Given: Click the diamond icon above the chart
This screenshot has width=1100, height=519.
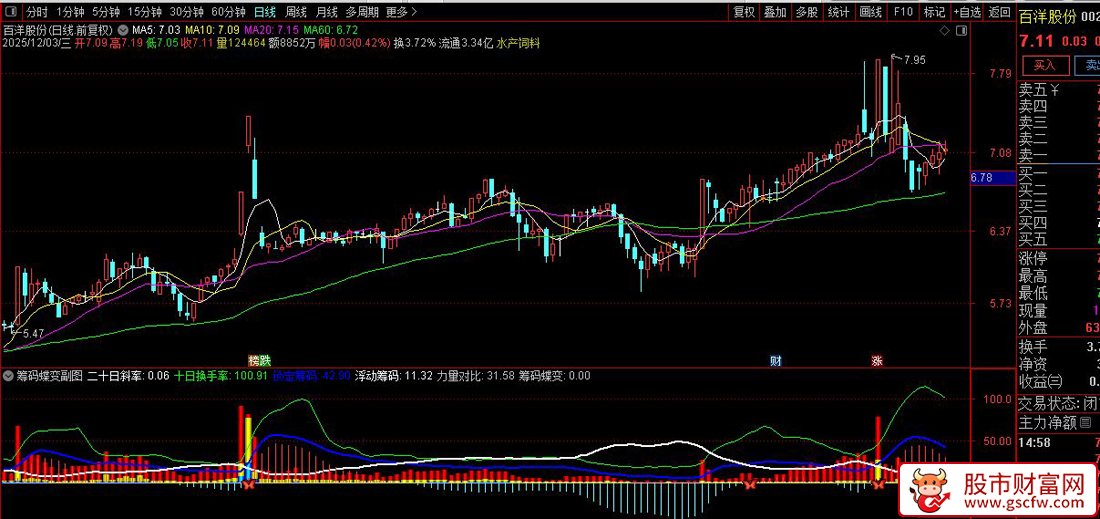Looking at the screenshot, I should (x=943, y=31).
